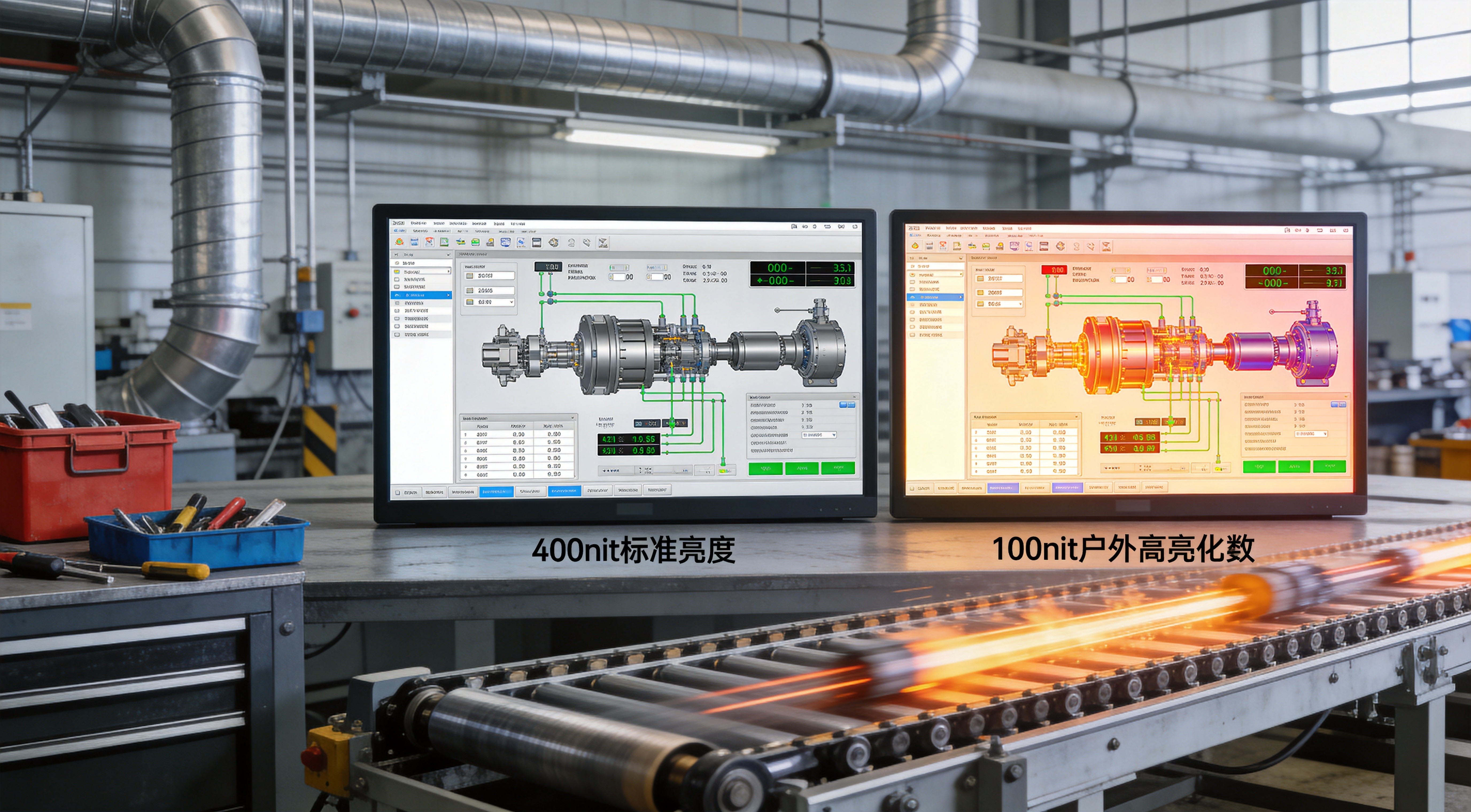Click the red numeric readout box on 100nit monitor
Viewport: 1471px width, 812px height.
[x=1054, y=270]
